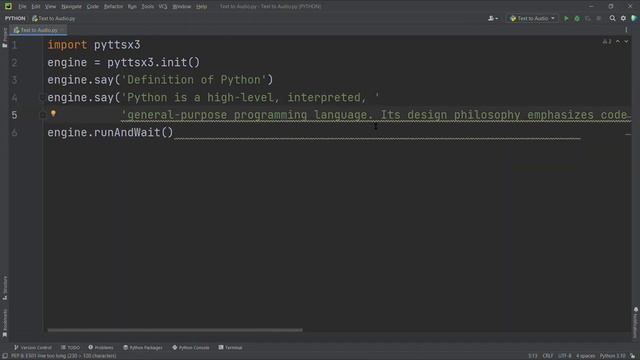
Task: Collapse the fold marker on line 4
Action: (42, 98)
